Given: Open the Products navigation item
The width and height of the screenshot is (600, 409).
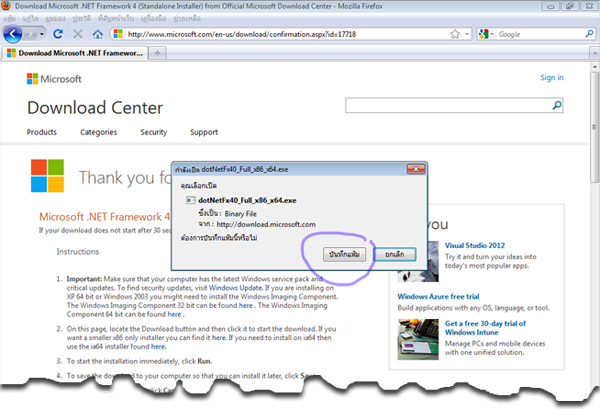Looking at the screenshot, I should pyautogui.click(x=42, y=132).
